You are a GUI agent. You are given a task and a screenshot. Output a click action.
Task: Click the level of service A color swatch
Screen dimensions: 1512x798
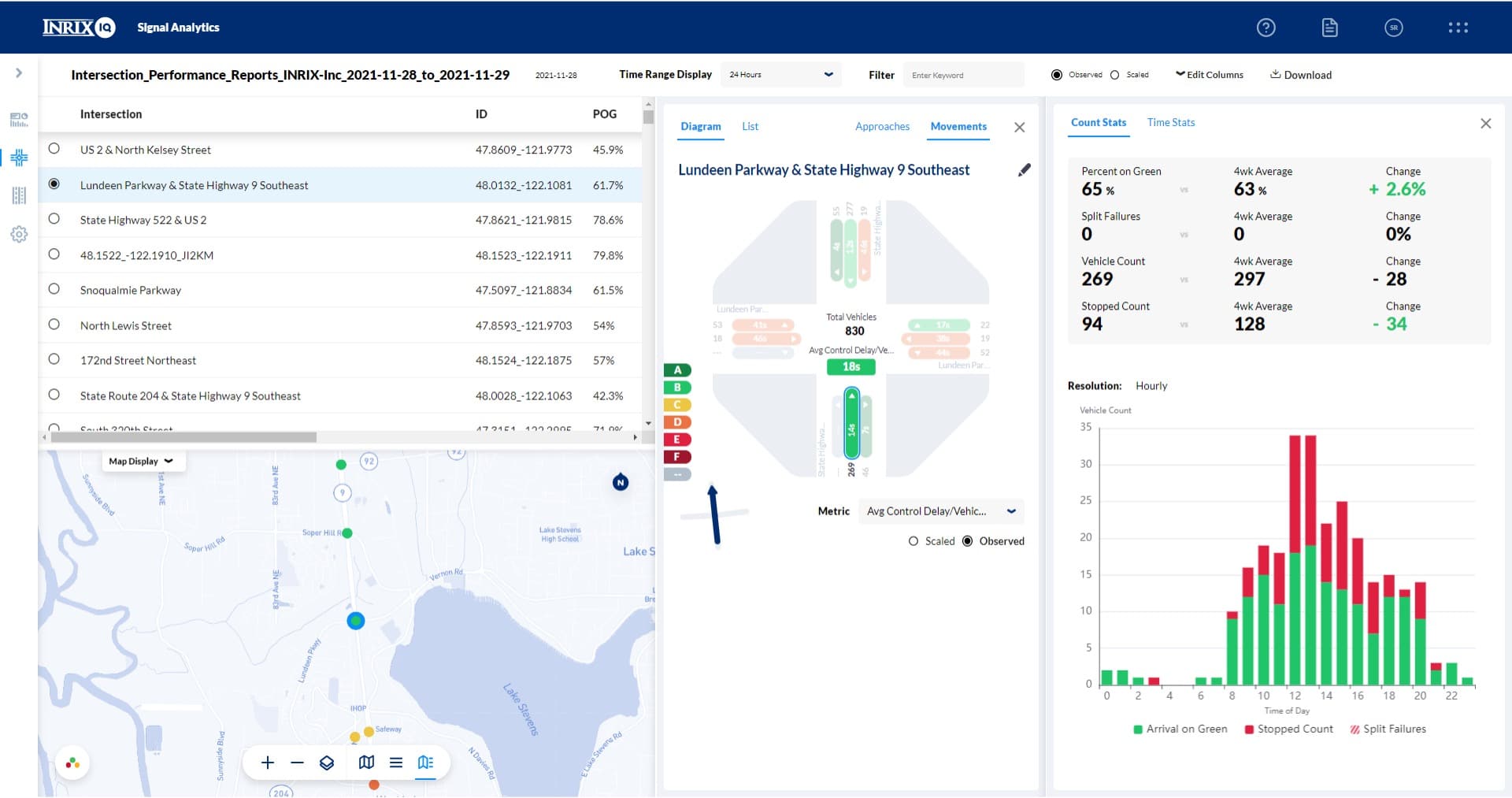(677, 370)
